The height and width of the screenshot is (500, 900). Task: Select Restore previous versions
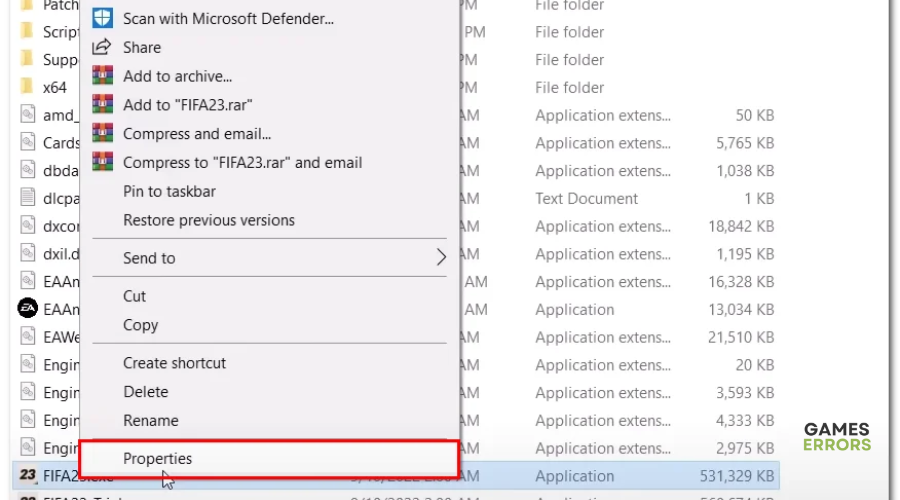(x=209, y=220)
